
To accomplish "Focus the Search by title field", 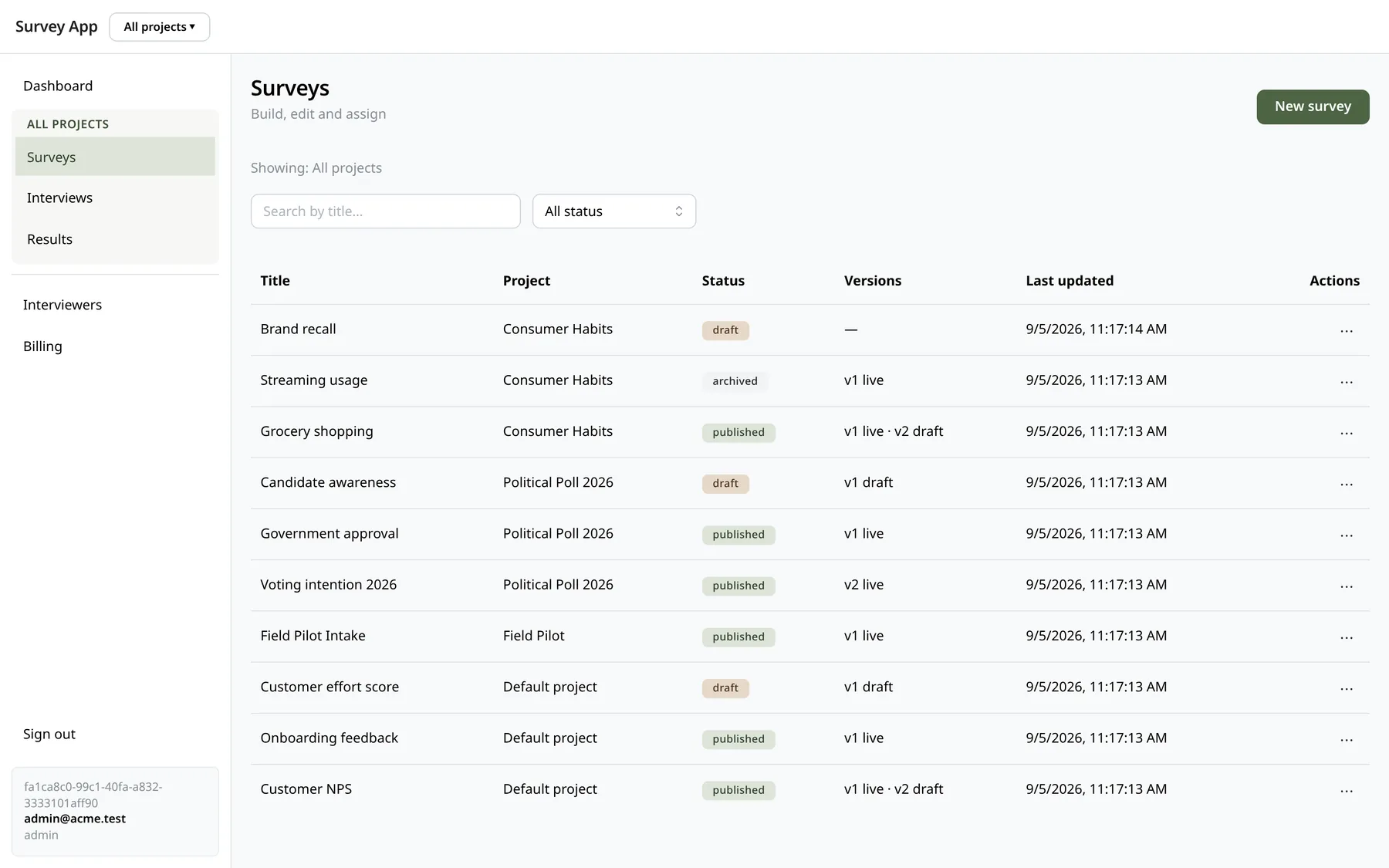I will 386,211.
